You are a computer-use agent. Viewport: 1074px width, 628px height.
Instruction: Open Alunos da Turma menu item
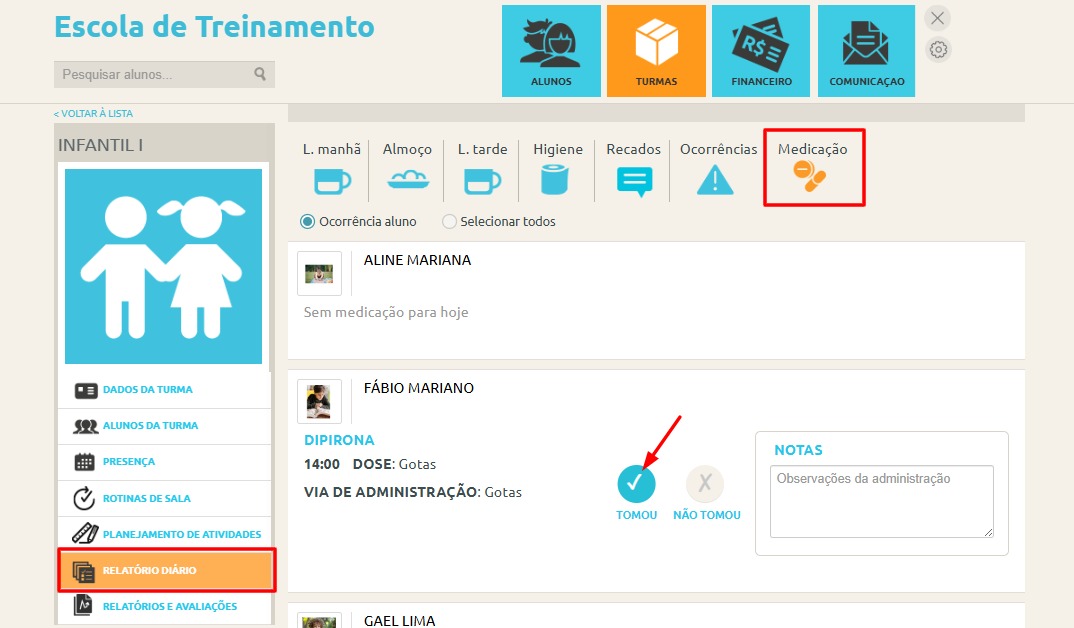[x=164, y=426]
